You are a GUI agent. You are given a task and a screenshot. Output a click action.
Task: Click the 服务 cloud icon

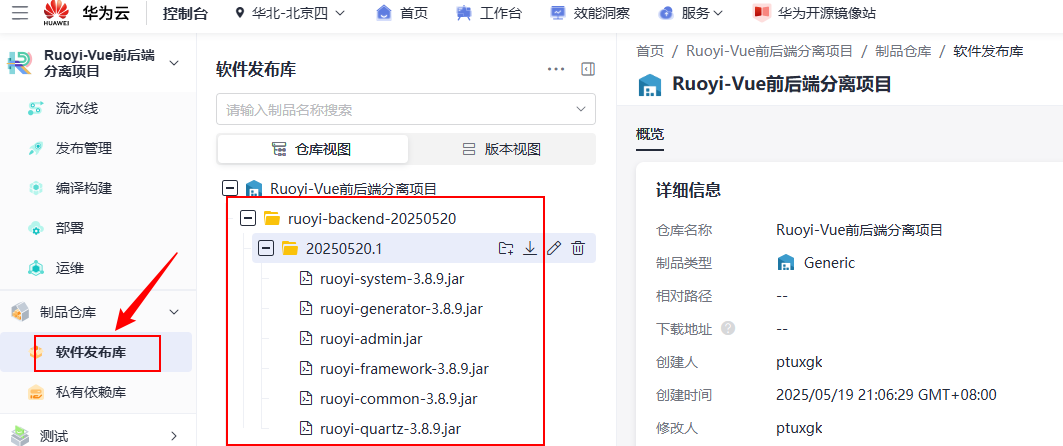tap(666, 13)
